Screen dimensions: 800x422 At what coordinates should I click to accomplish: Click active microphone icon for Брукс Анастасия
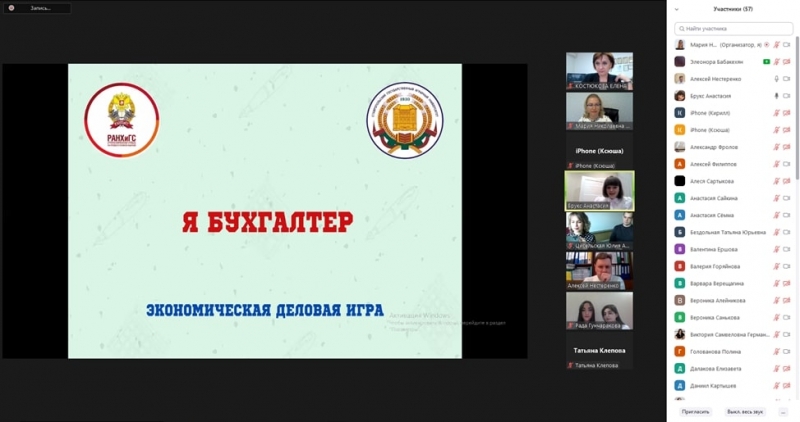click(777, 96)
